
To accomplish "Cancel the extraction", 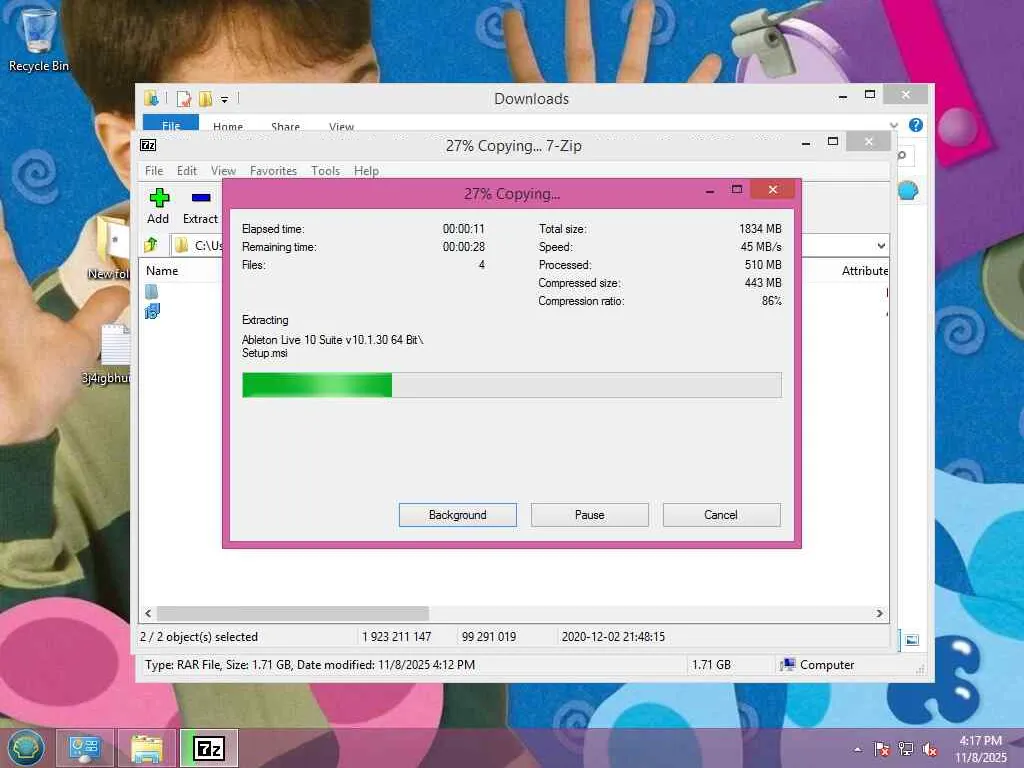I will point(721,515).
